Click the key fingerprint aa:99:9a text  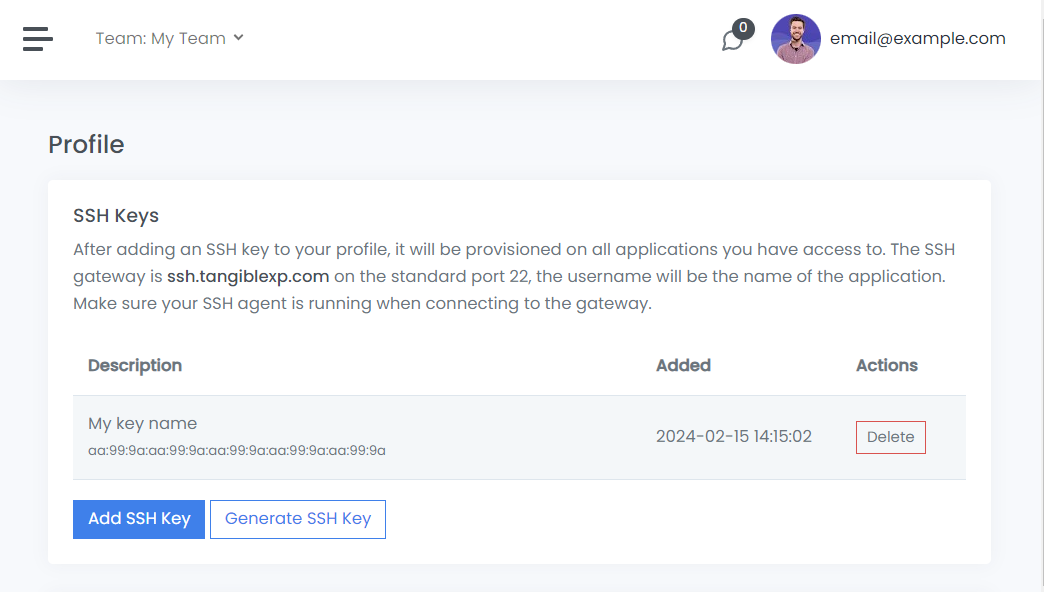[237, 451]
